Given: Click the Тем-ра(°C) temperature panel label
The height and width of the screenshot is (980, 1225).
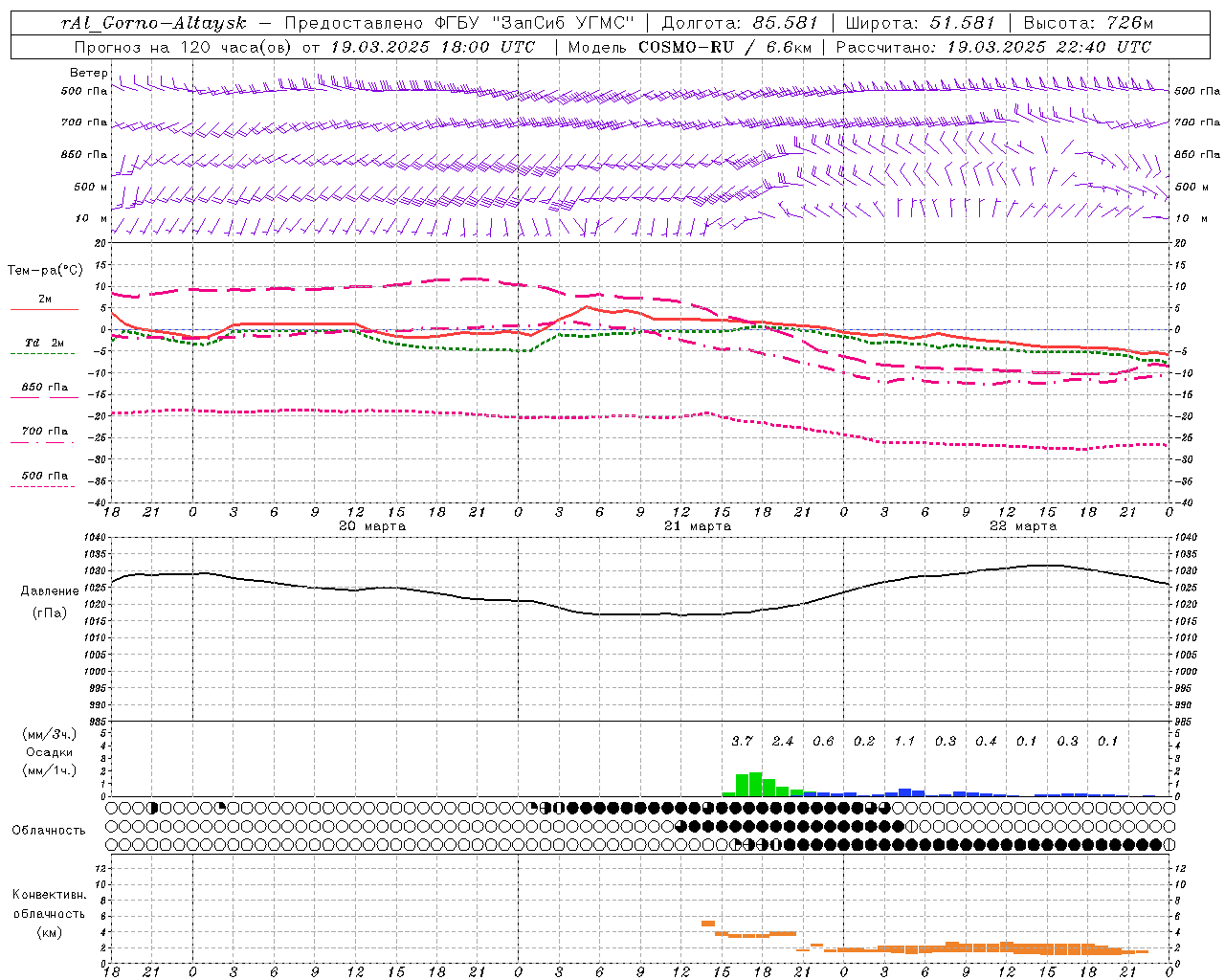Looking at the screenshot, I should click(x=45, y=271).
